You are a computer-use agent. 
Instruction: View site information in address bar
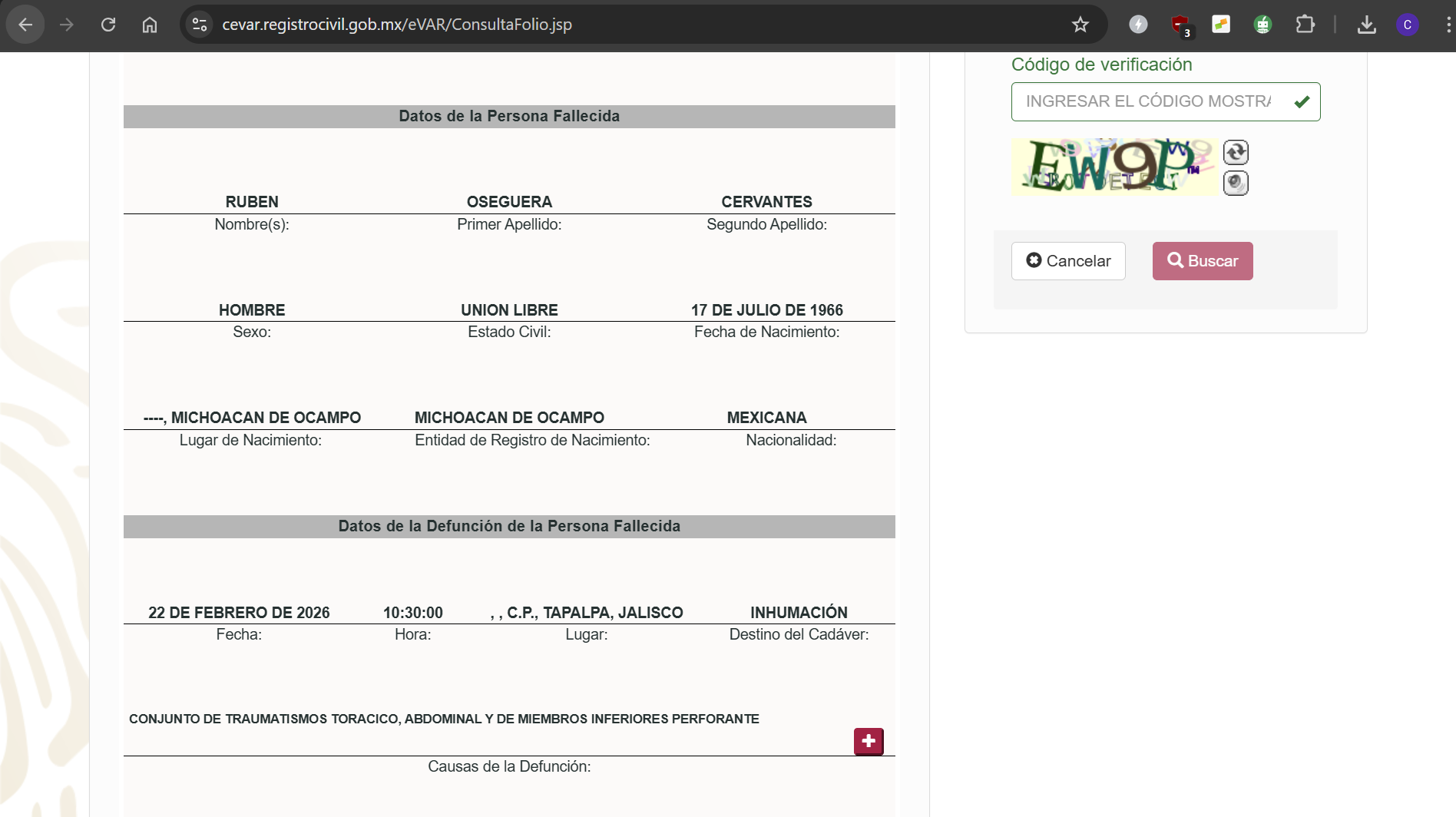click(x=200, y=25)
